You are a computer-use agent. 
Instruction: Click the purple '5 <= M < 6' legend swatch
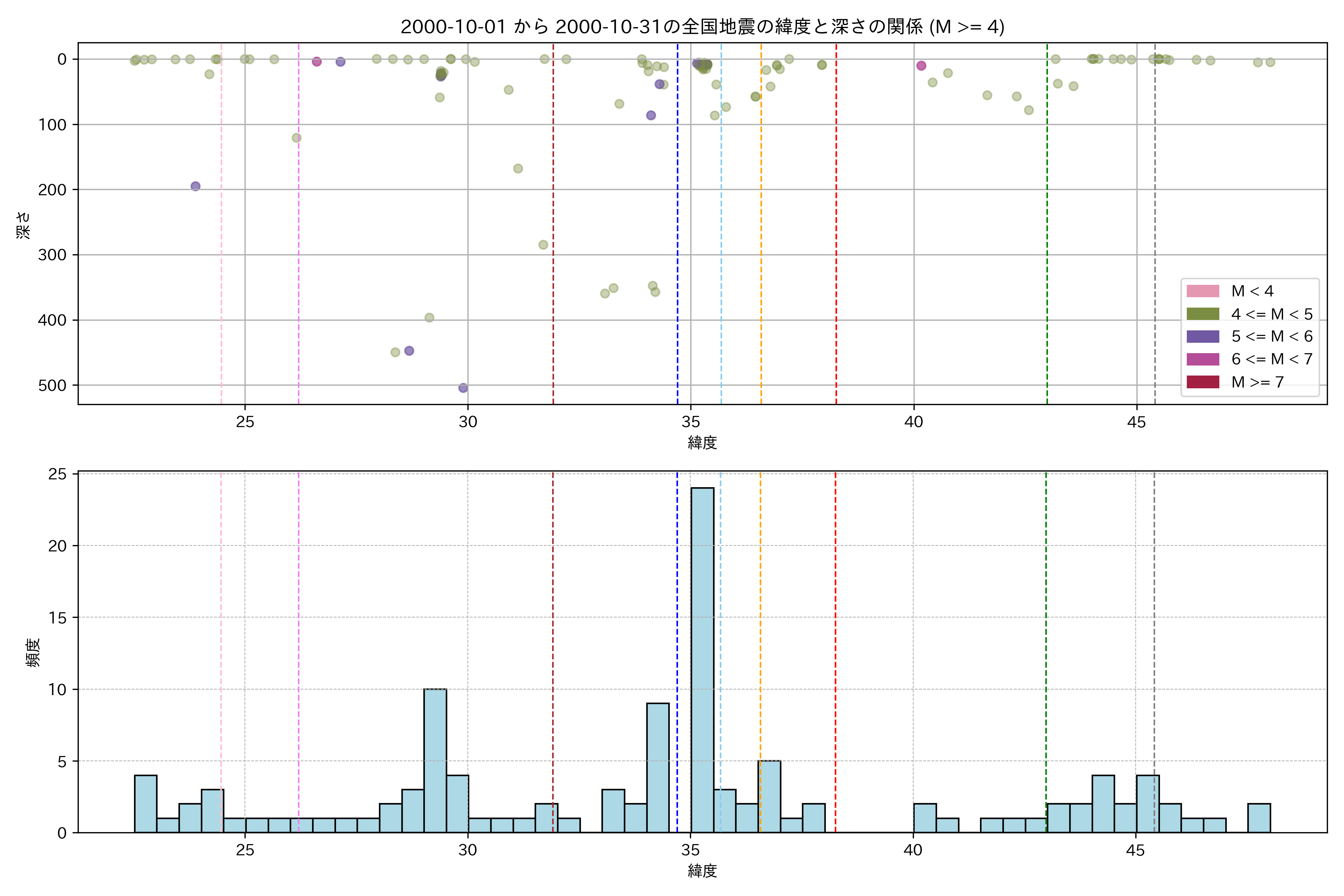coord(1202,336)
